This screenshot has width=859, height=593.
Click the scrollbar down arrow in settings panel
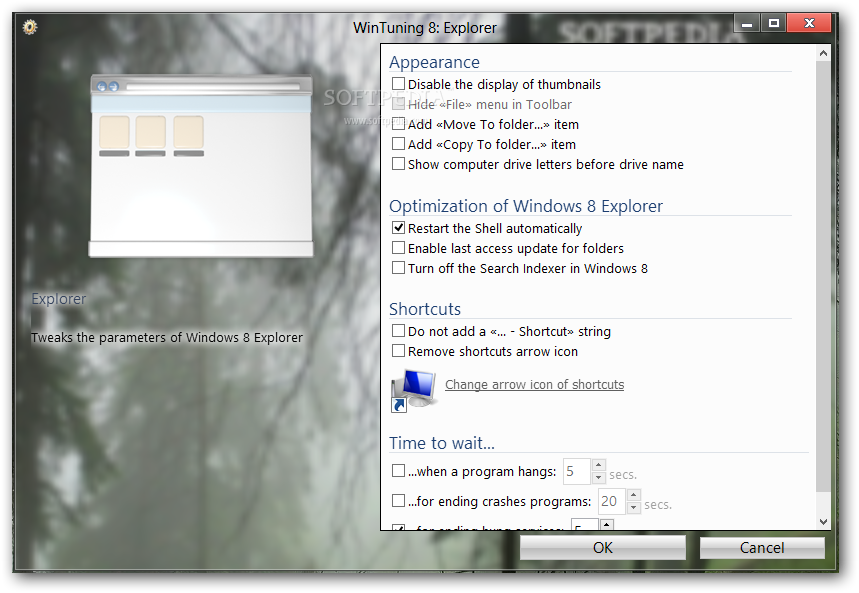click(x=823, y=522)
